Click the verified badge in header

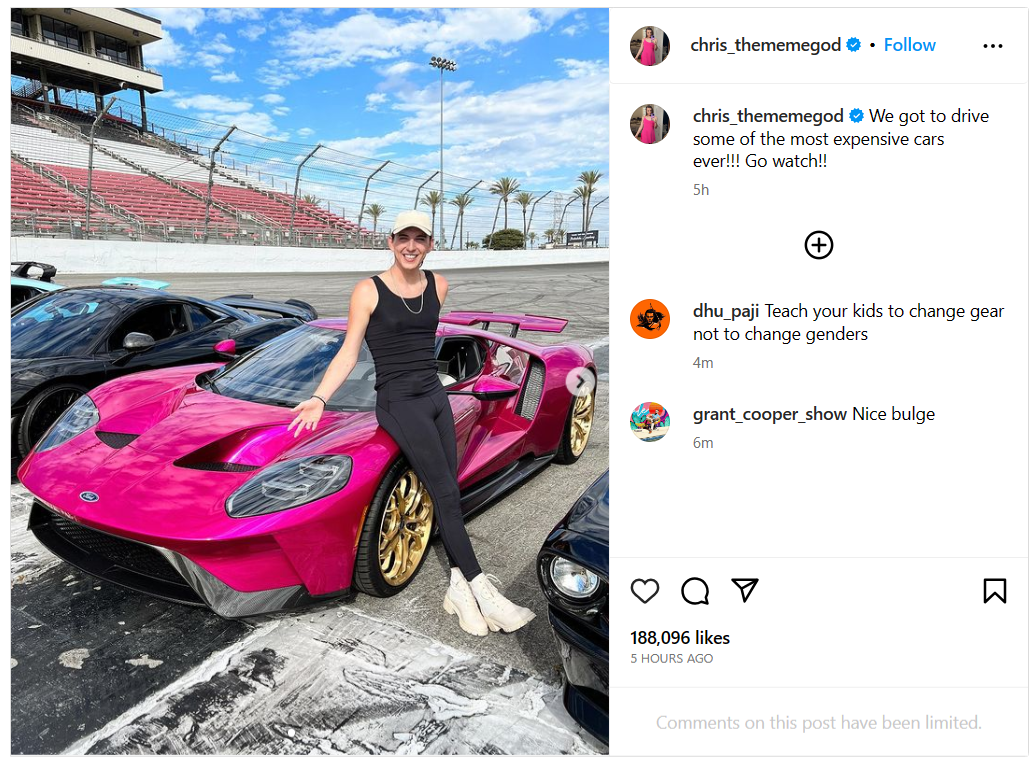(853, 45)
